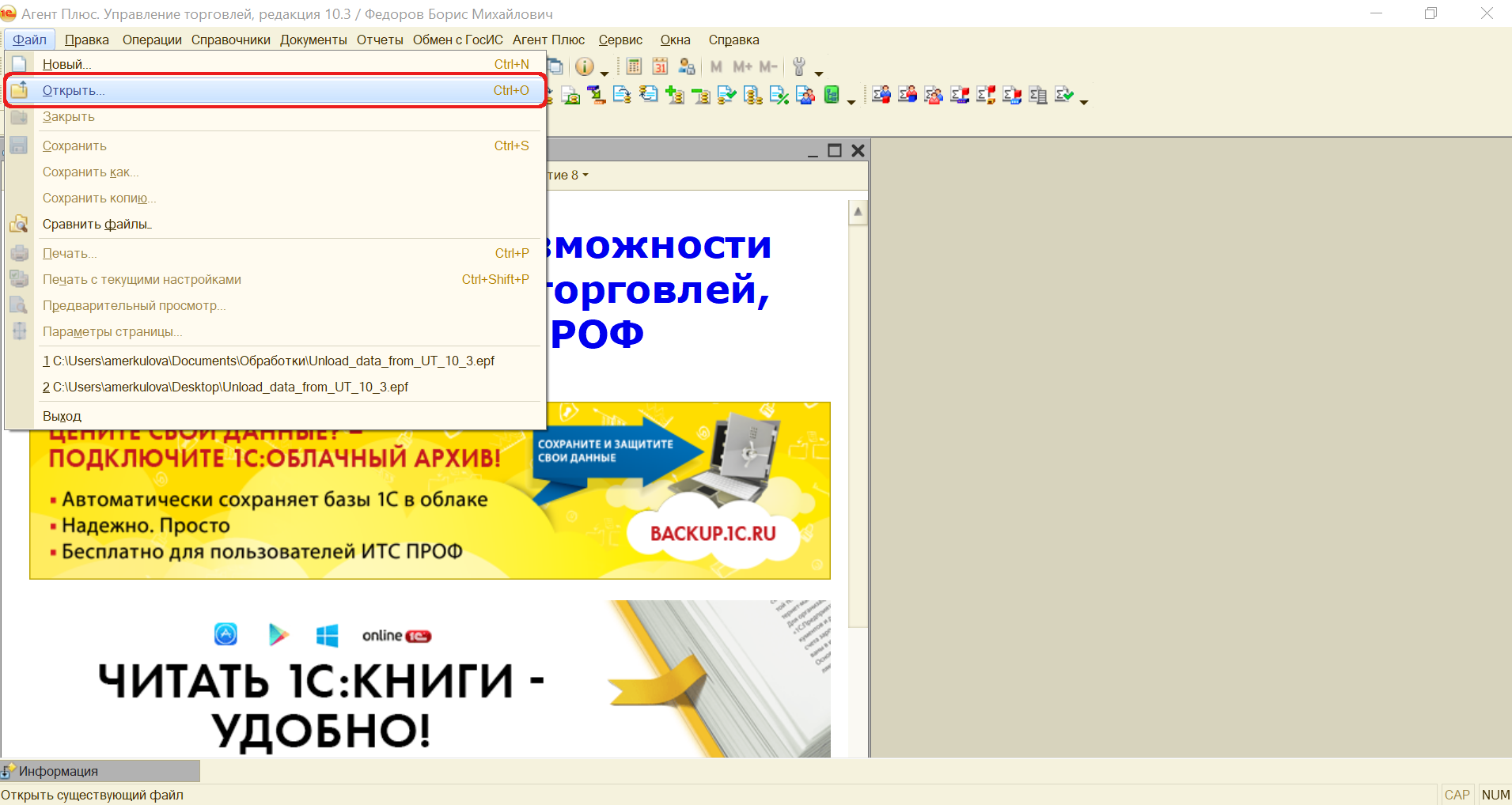Click the green tree structure toolbar icon
This screenshot has height=805, width=1512.
tap(831, 96)
